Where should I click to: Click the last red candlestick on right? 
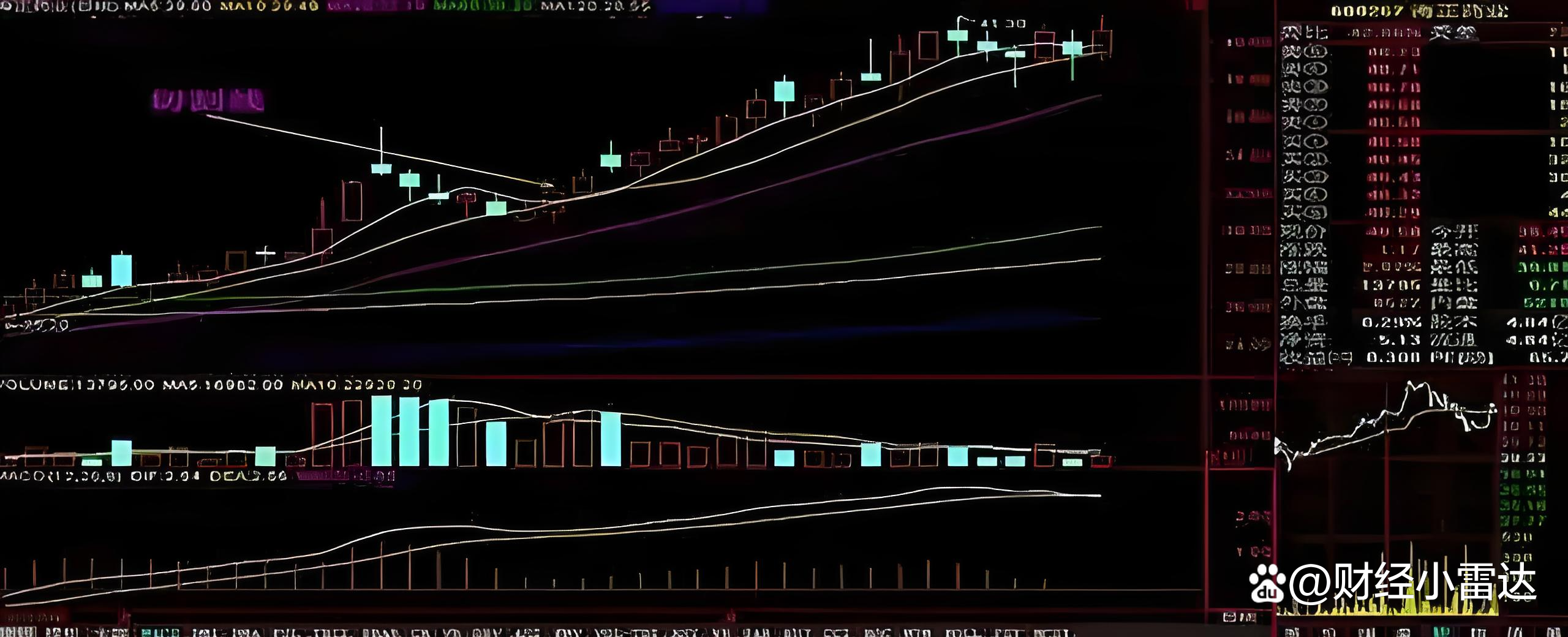point(1101,40)
